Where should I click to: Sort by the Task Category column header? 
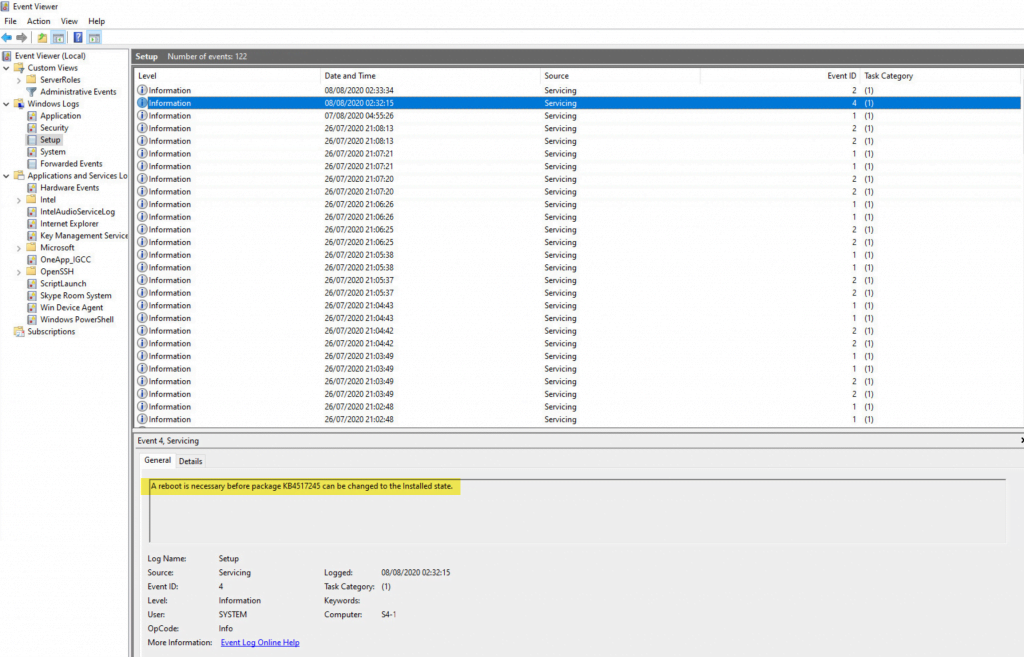click(x=940, y=76)
